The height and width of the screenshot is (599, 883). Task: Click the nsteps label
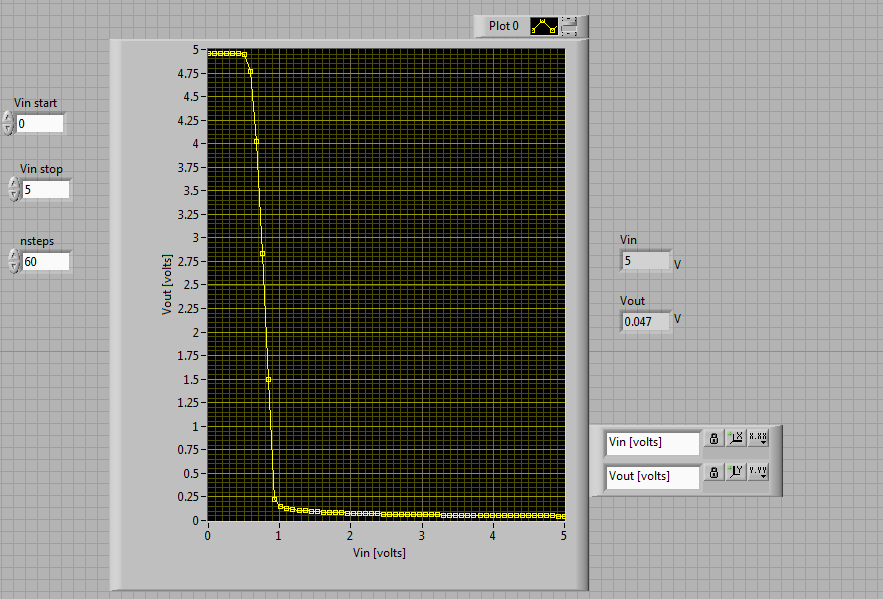(x=37, y=241)
